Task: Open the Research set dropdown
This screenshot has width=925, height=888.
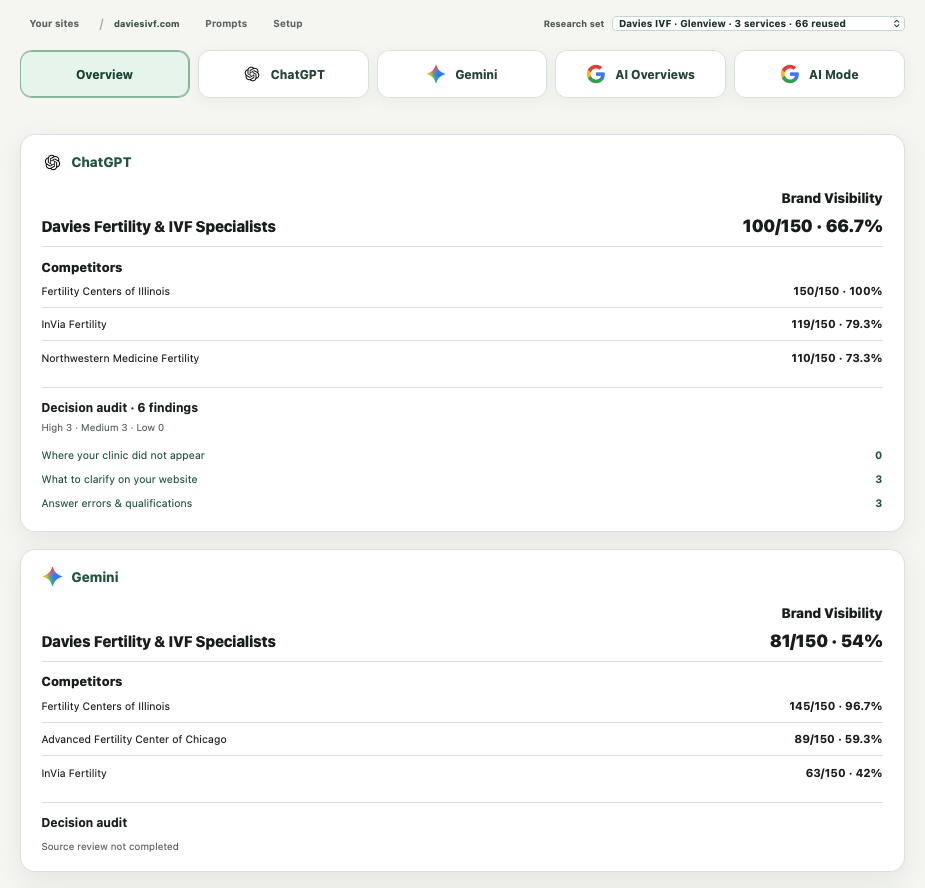Action: pos(758,24)
